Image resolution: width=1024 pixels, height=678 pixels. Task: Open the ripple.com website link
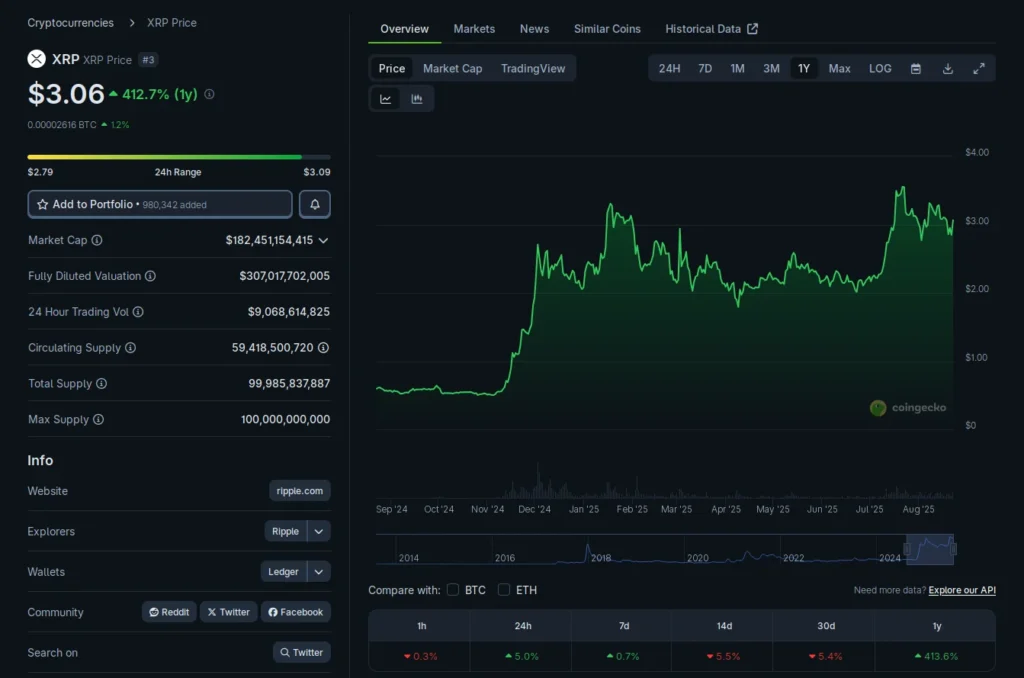pos(300,491)
